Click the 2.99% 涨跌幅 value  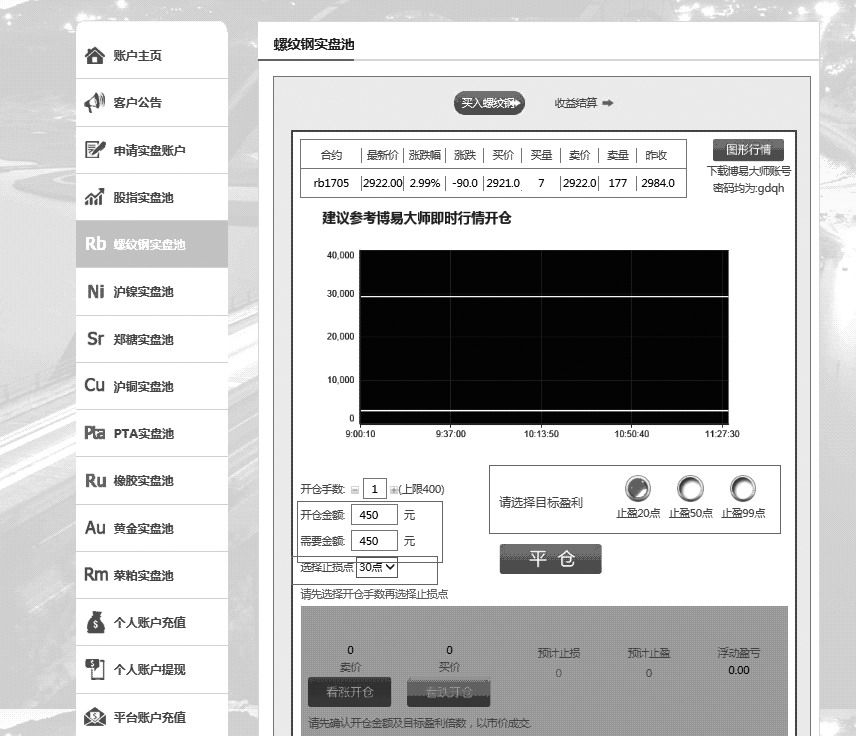tap(425, 183)
